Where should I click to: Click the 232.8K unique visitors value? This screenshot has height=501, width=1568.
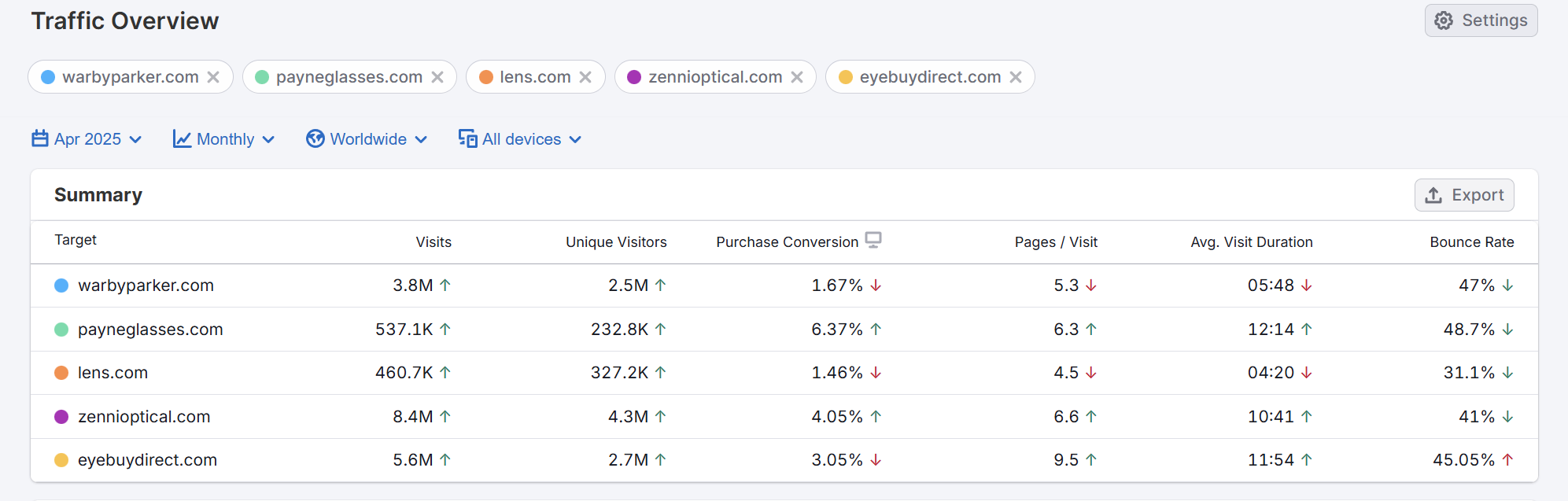tap(620, 330)
